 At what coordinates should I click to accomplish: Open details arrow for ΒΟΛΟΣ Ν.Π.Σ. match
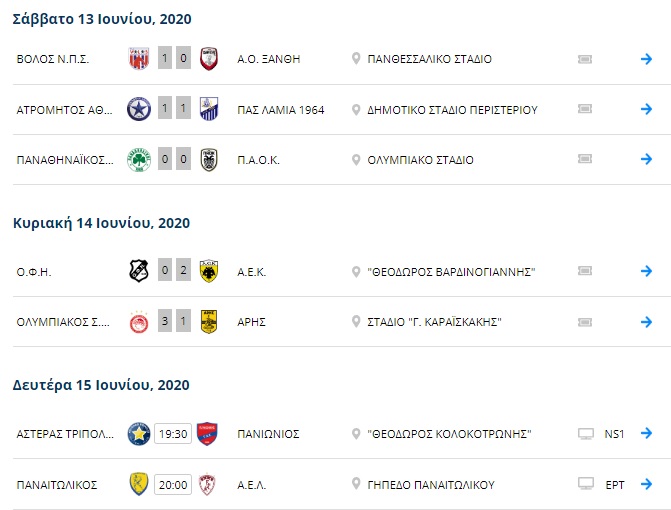(x=646, y=59)
